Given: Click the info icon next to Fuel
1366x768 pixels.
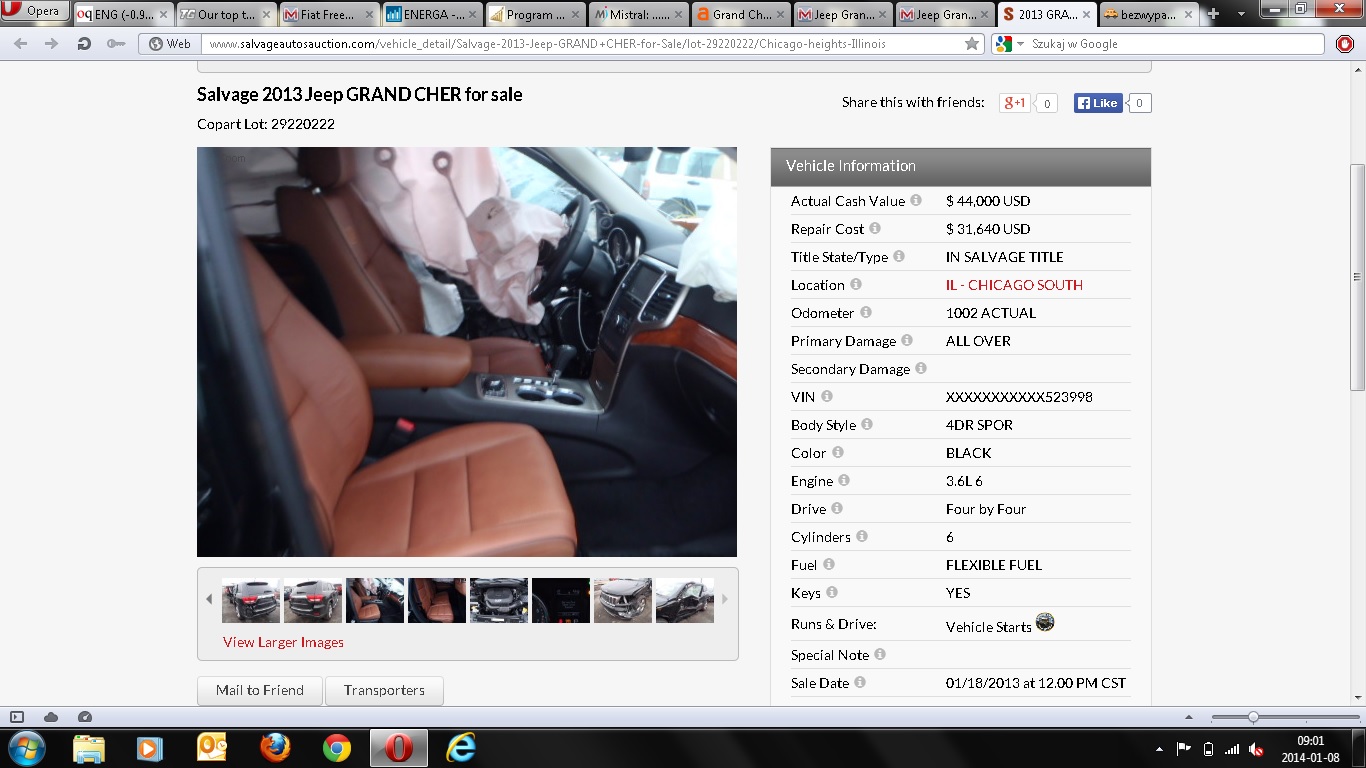Looking at the screenshot, I should pos(829,564).
